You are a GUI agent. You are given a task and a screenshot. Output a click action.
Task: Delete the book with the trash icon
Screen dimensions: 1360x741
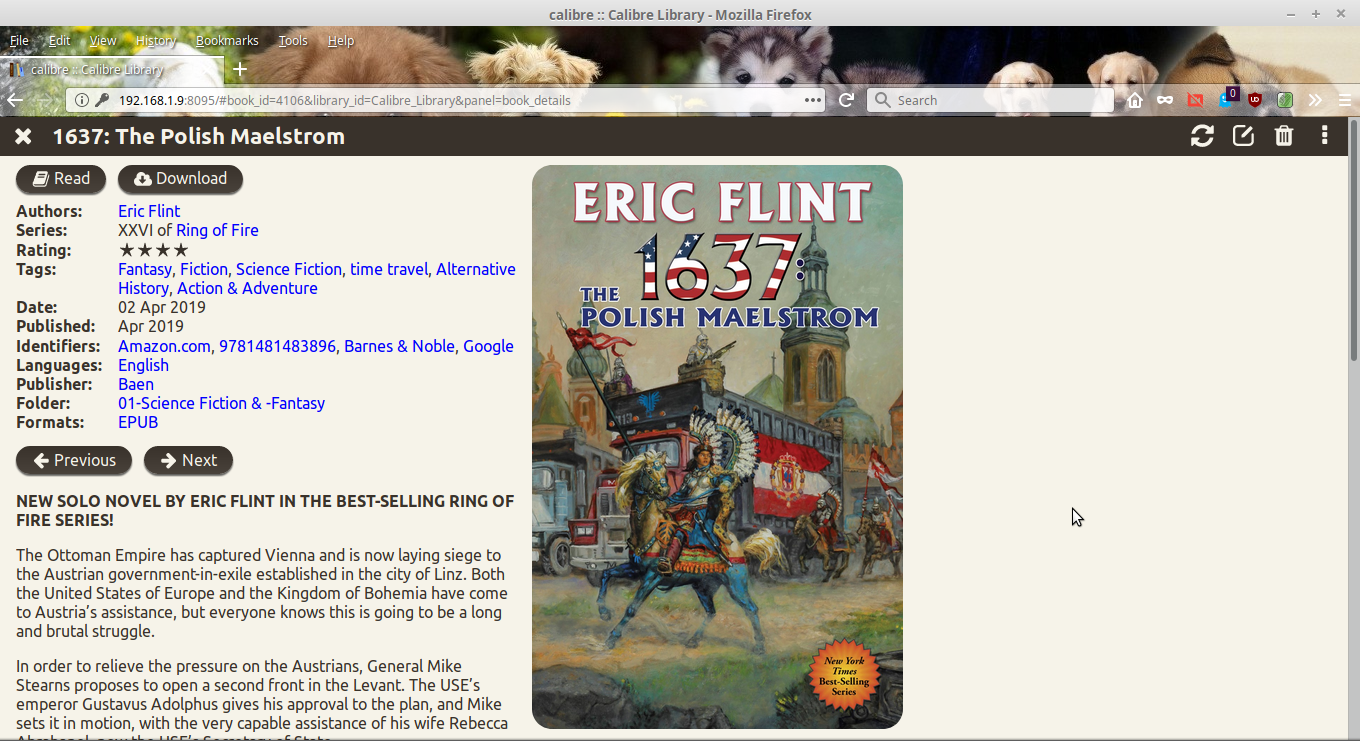coord(1284,136)
